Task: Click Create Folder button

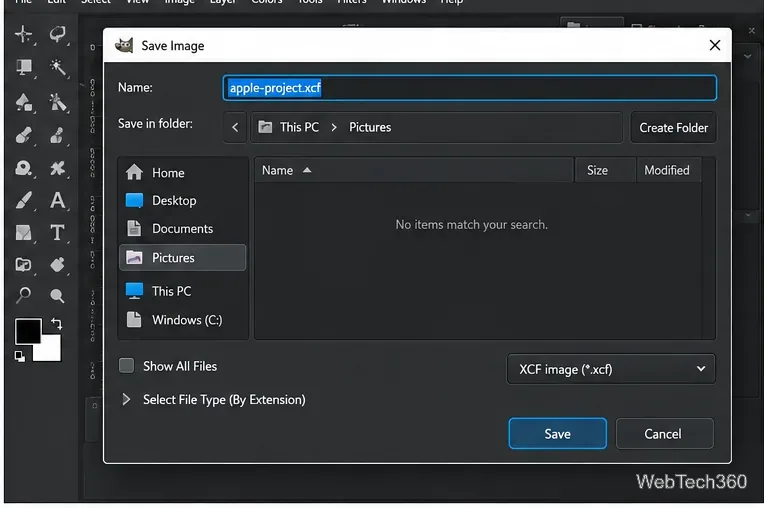Action: coord(673,128)
